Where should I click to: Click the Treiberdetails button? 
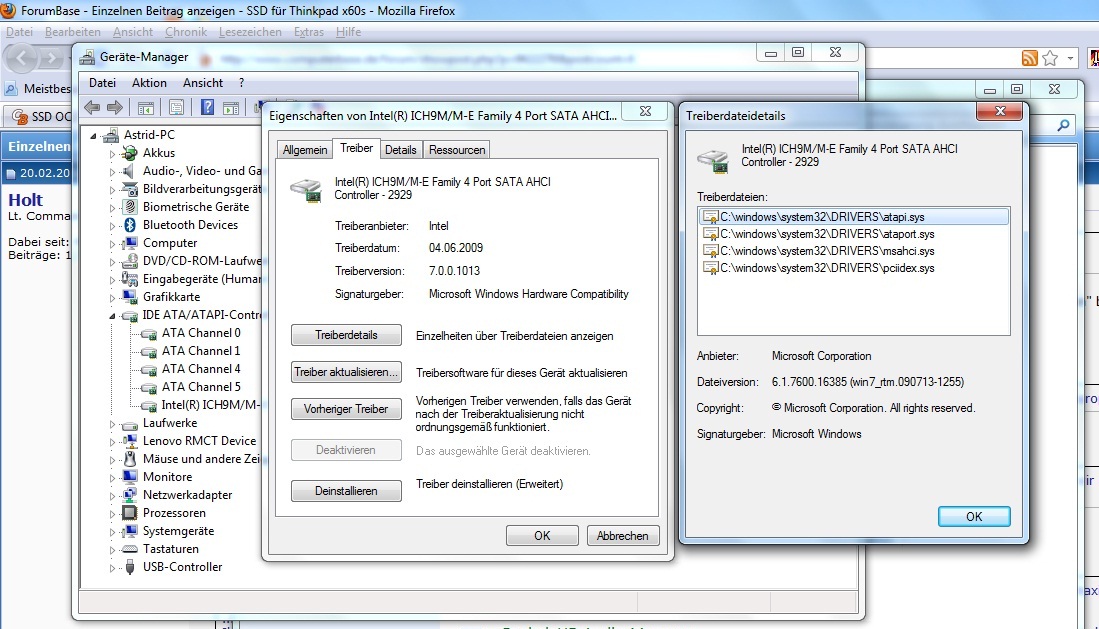pos(346,335)
